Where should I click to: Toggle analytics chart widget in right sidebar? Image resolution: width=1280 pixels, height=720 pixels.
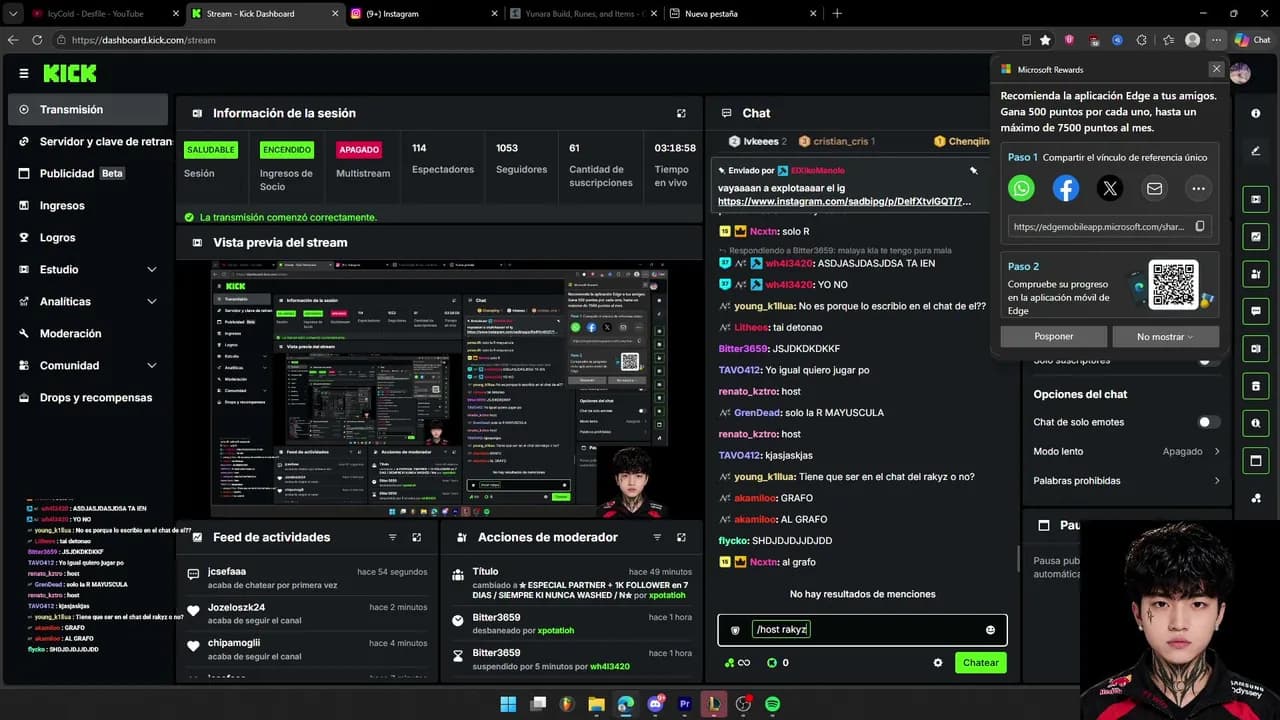1256,237
